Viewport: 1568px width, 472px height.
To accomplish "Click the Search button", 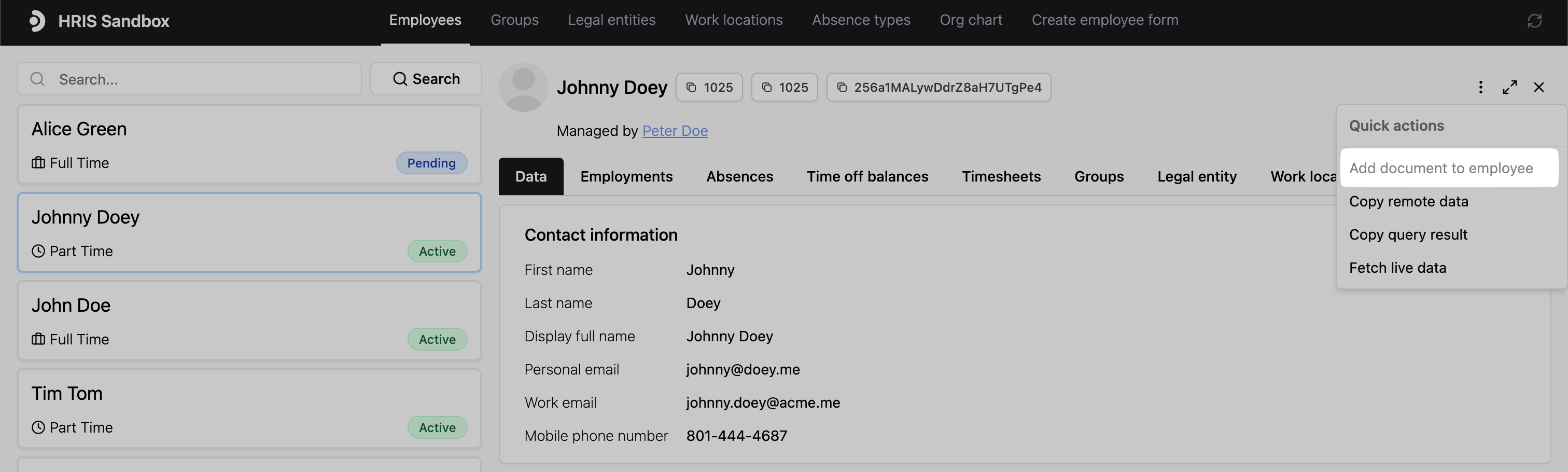I will [x=426, y=79].
